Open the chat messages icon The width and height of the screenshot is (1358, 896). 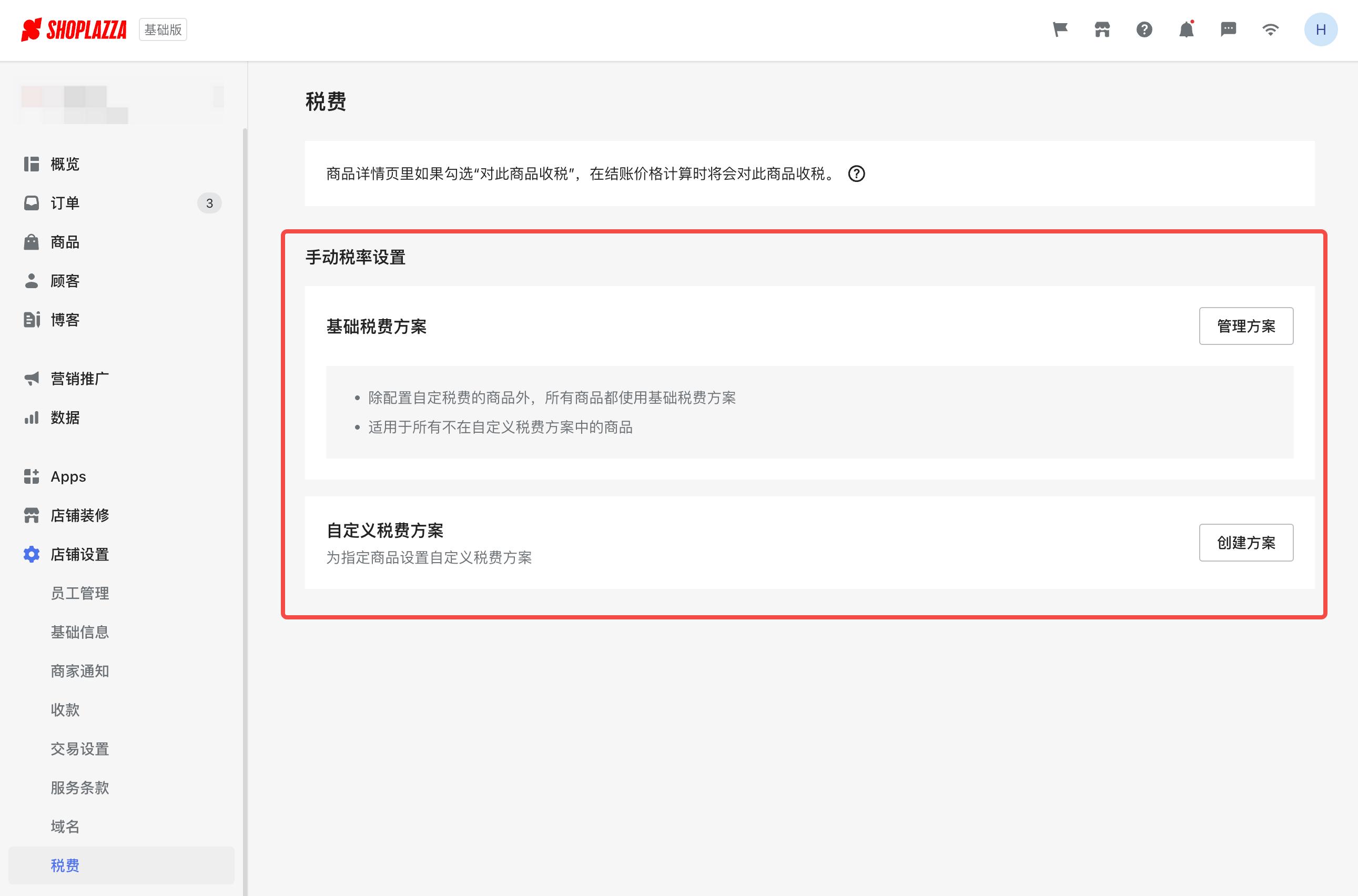tap(1228, 29)
